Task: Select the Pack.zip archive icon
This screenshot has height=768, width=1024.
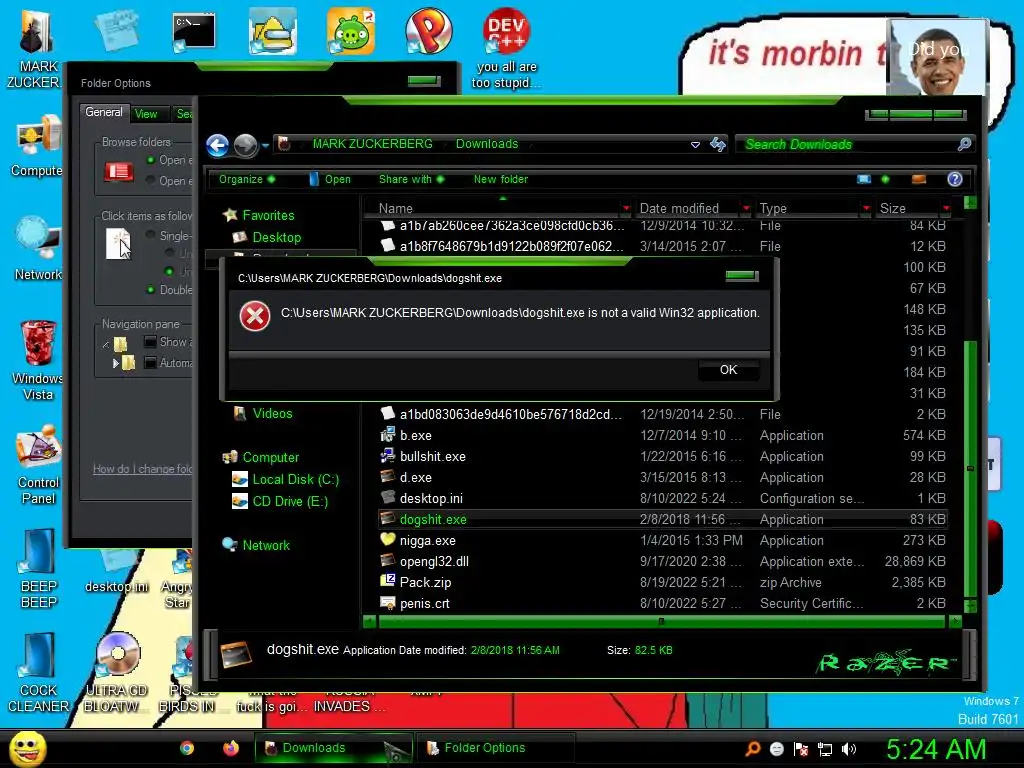Action: [388, 582]
